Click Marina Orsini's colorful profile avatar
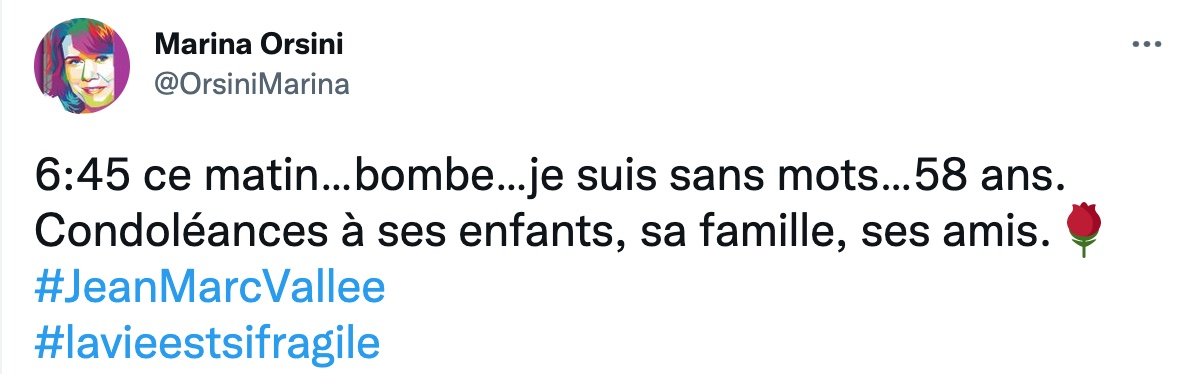 pyautogui.click(x=82, y=66)
